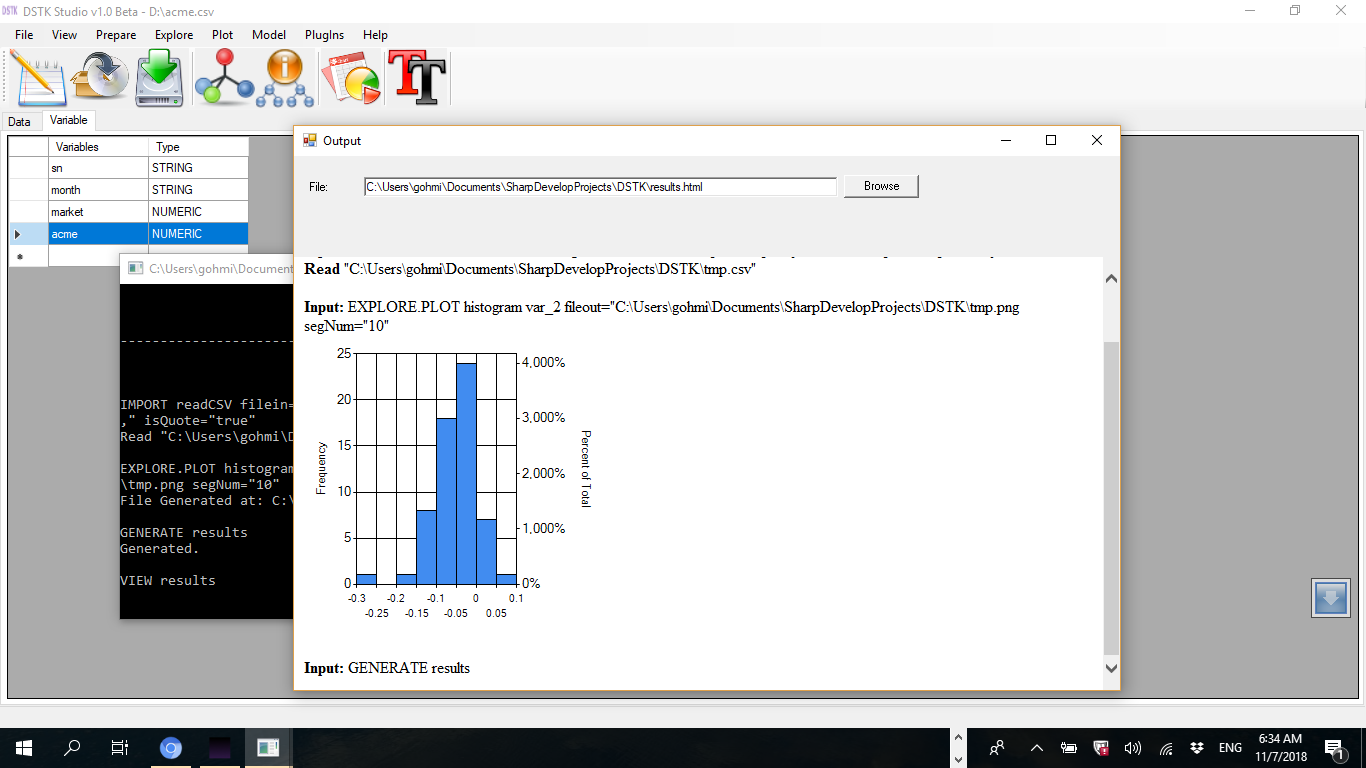Click the box and disc toolbar icon
Screen dimensions: 1366x768
99,78
